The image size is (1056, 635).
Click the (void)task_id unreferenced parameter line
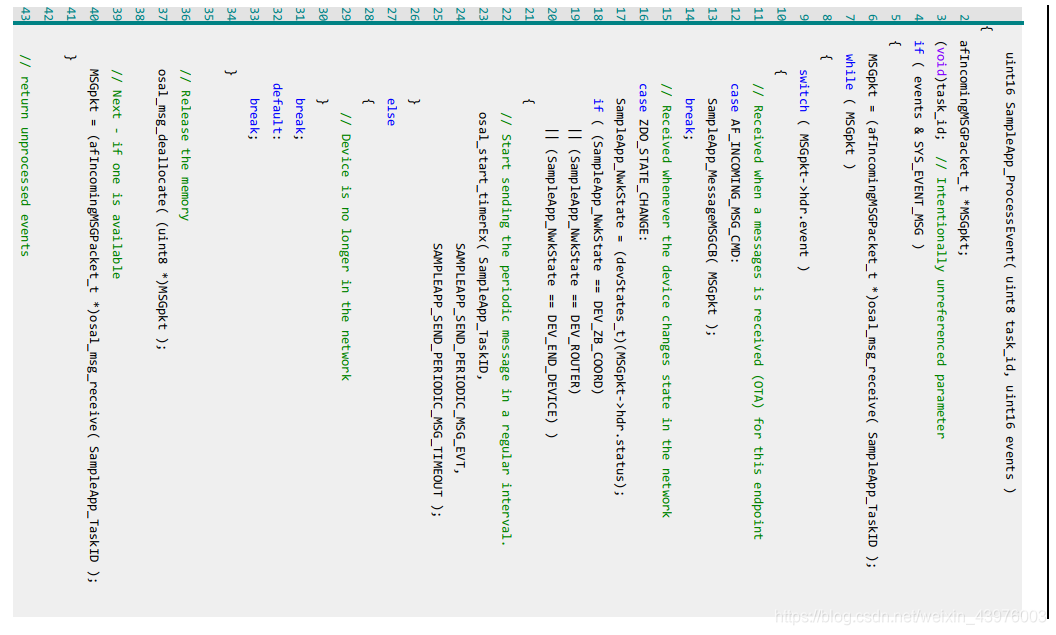point(941,240)
